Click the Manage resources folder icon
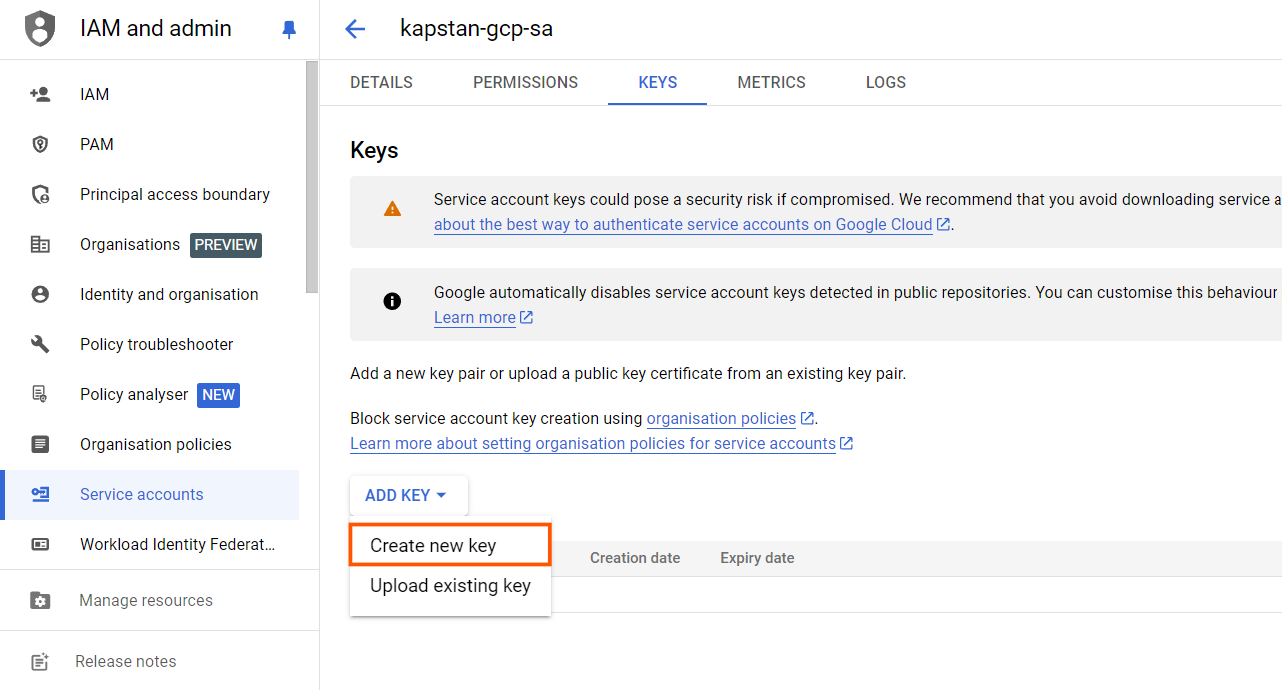Screen dimensions: 1282x690 click(40, 600)
